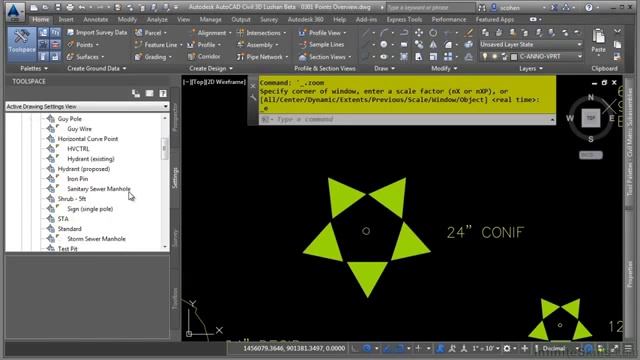Click Import Survey Data
Screen dimensions: 640x360
coord(97,33)
